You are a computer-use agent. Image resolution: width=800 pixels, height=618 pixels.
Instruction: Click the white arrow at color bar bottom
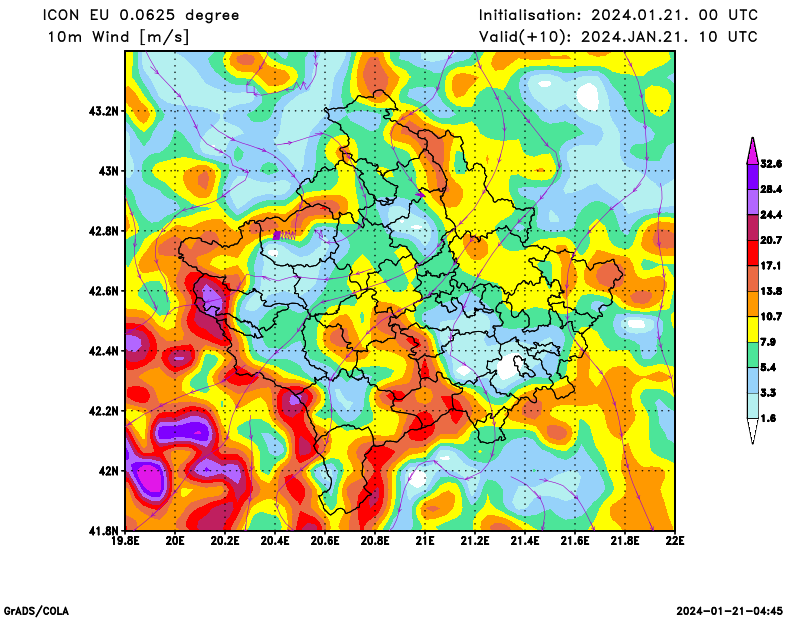[753, 432]
